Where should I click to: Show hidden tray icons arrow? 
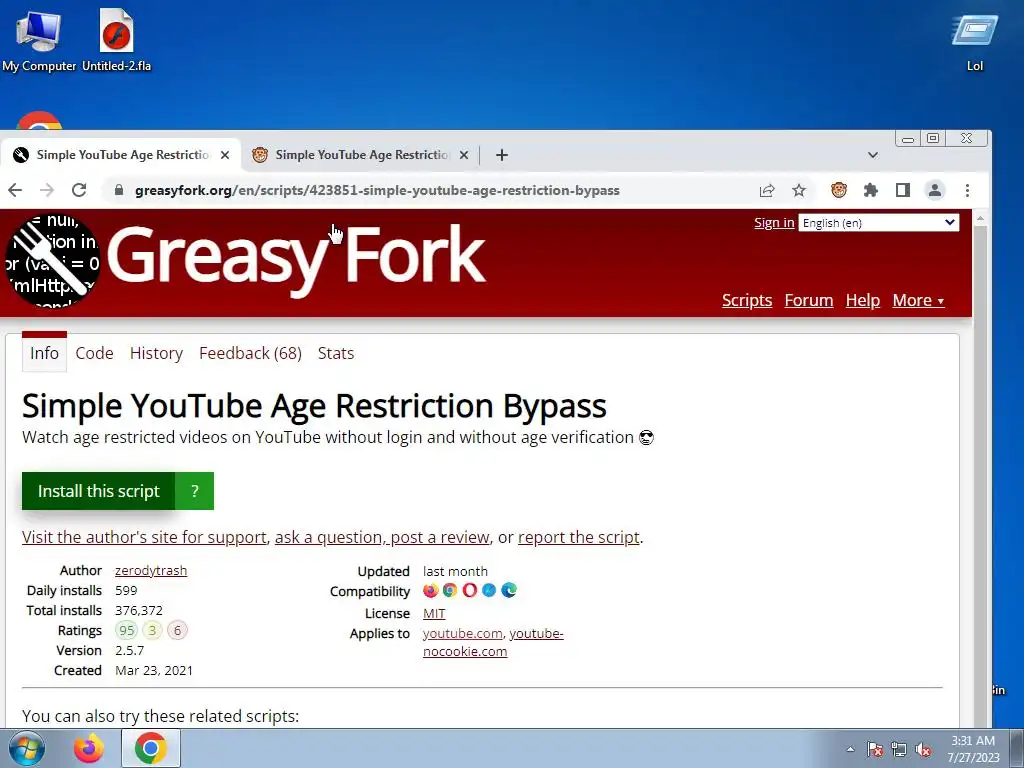click(850, 750)
